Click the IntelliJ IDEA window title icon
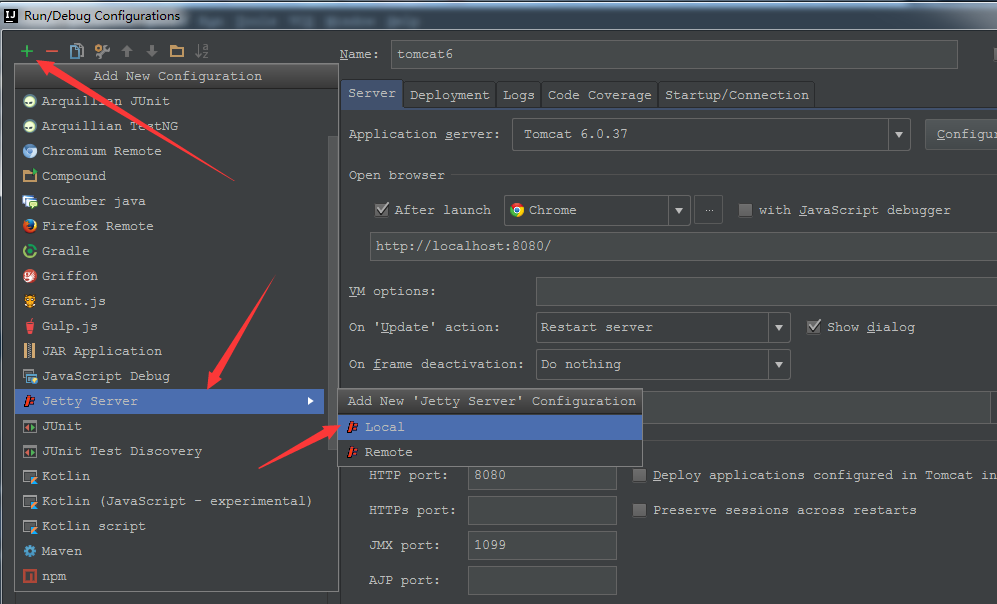 tap(11, 15)
